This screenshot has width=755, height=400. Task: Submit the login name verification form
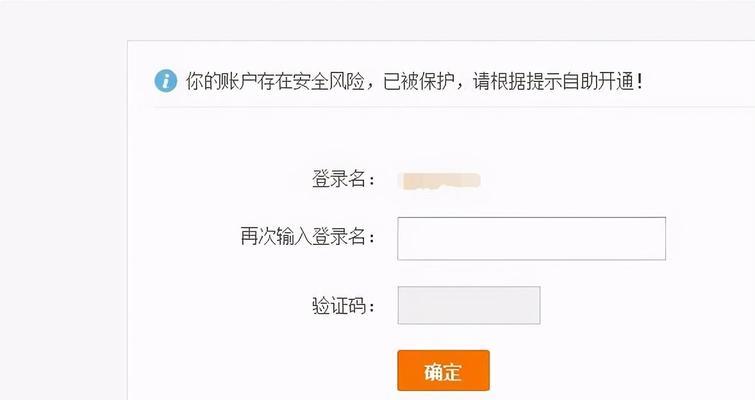(443, 370)
